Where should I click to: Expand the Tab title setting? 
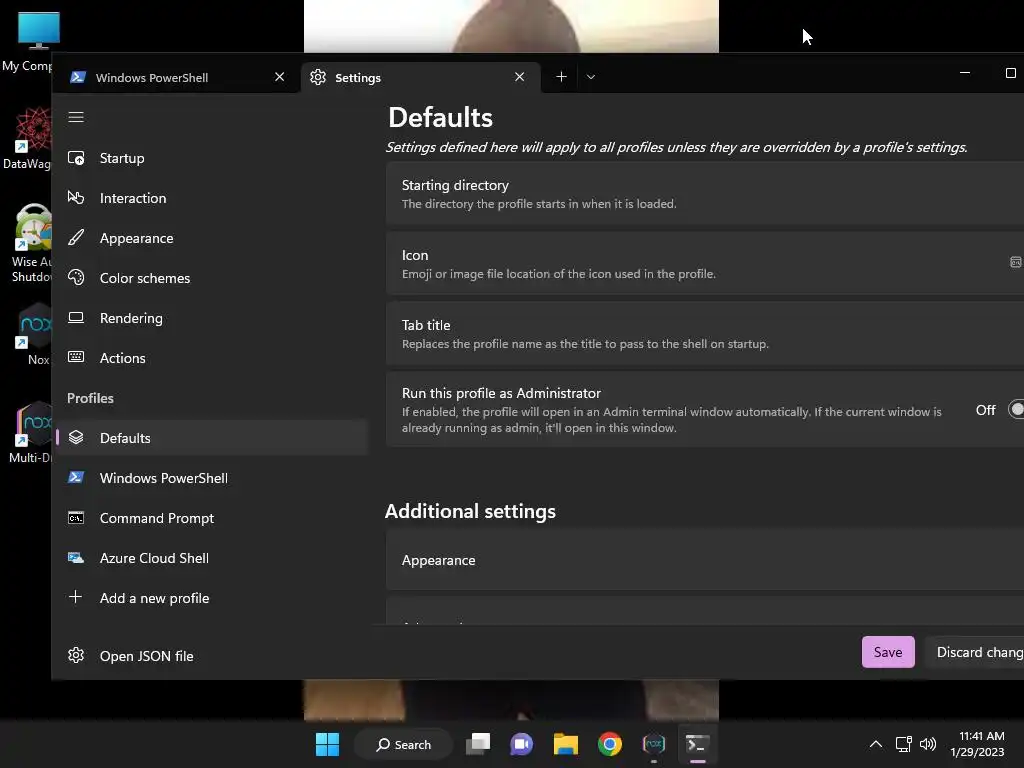tap(705, 334)
